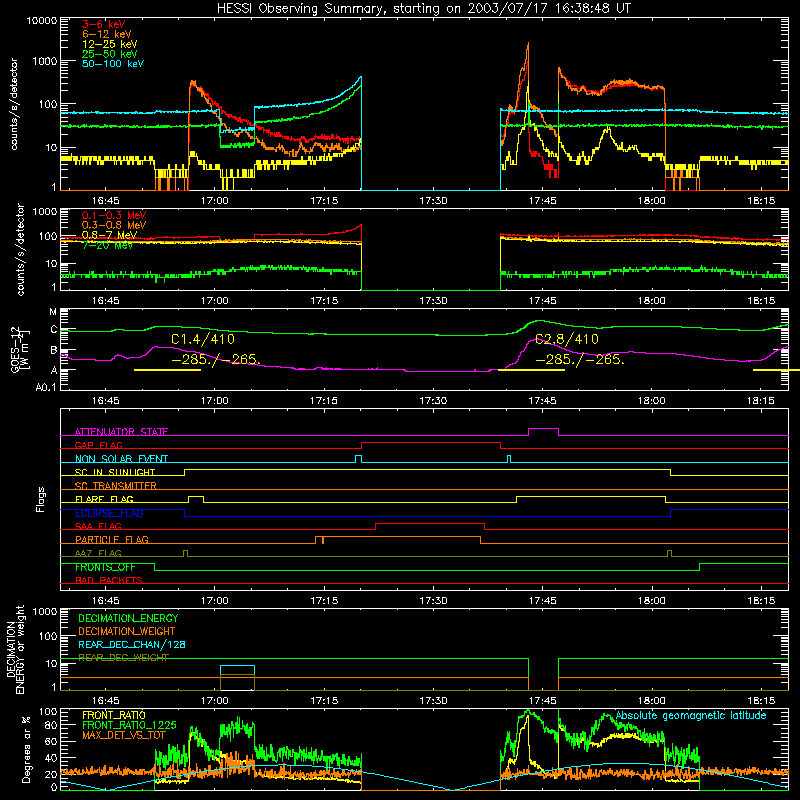Click the BAD_PACKETS flag label
Image resolution: width=800 pixels, height=800 pixels.
point(109,580)
